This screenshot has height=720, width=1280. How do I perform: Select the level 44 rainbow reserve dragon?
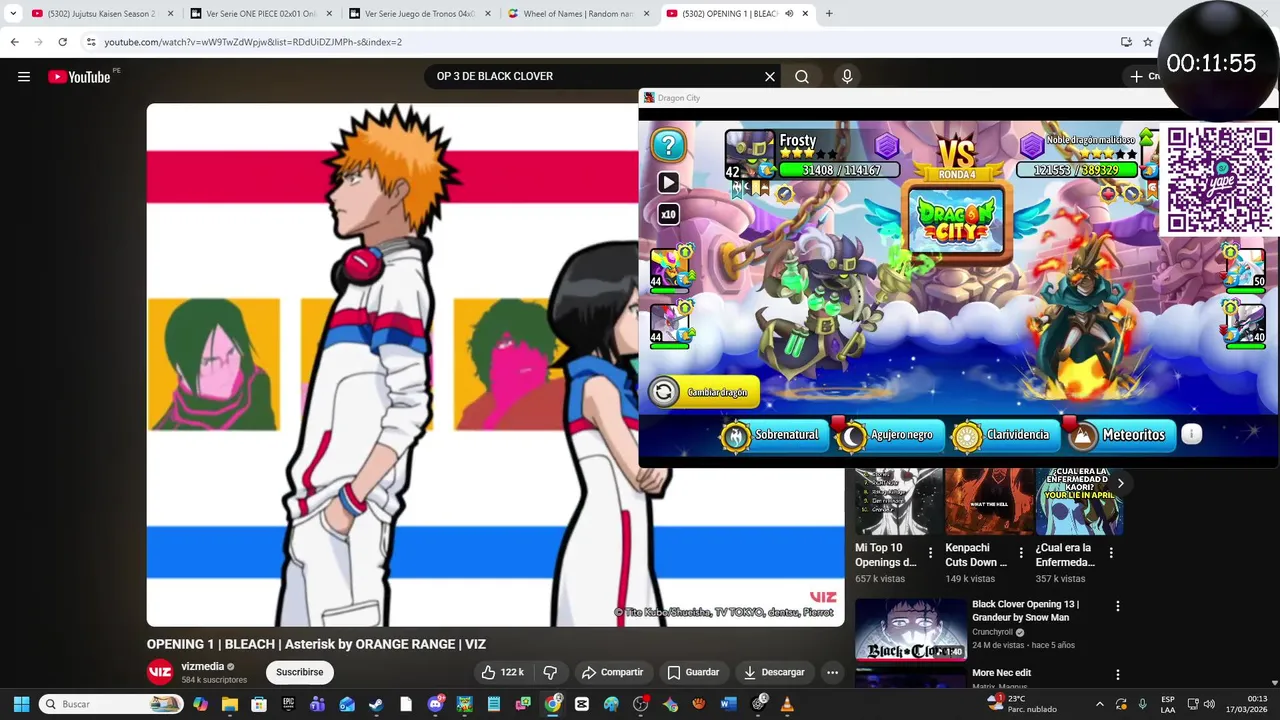point(671,268)
